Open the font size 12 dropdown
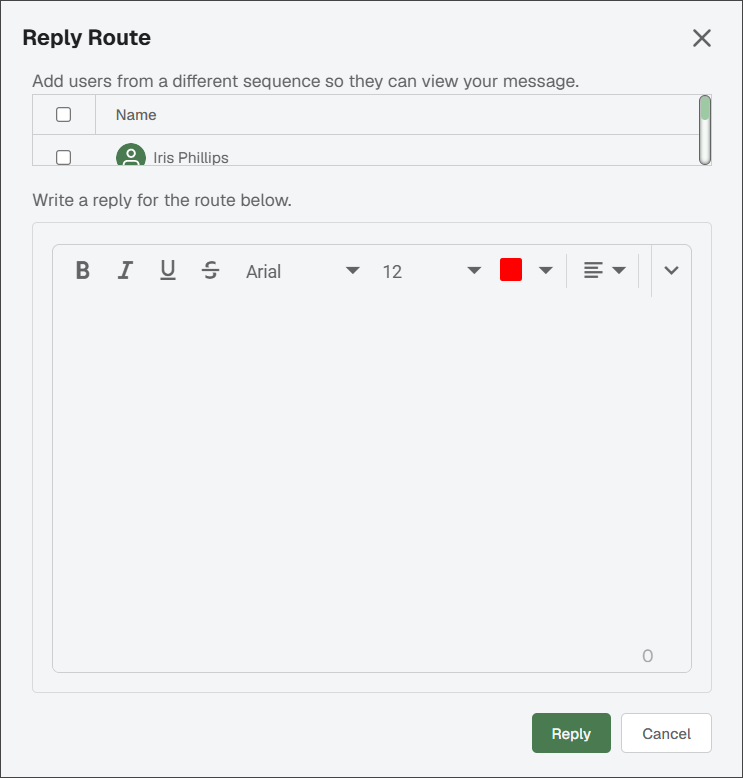Viewport: 743px width, 778px height. tap(431, 271)
